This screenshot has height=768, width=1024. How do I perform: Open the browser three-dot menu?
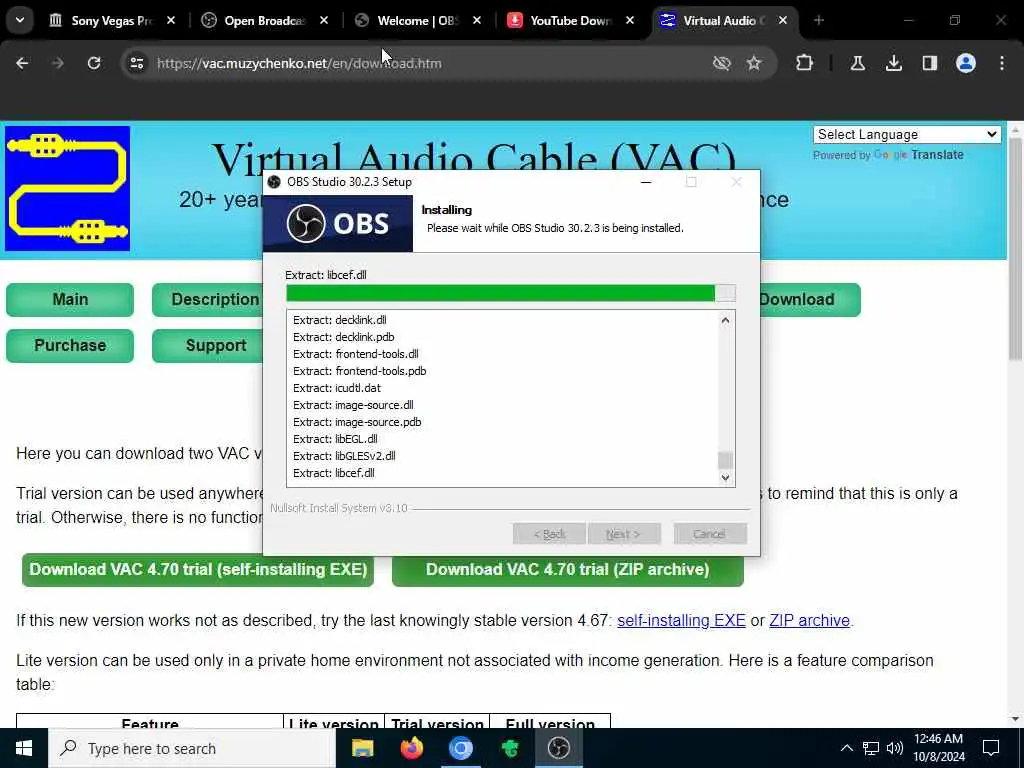(1002, 63)
